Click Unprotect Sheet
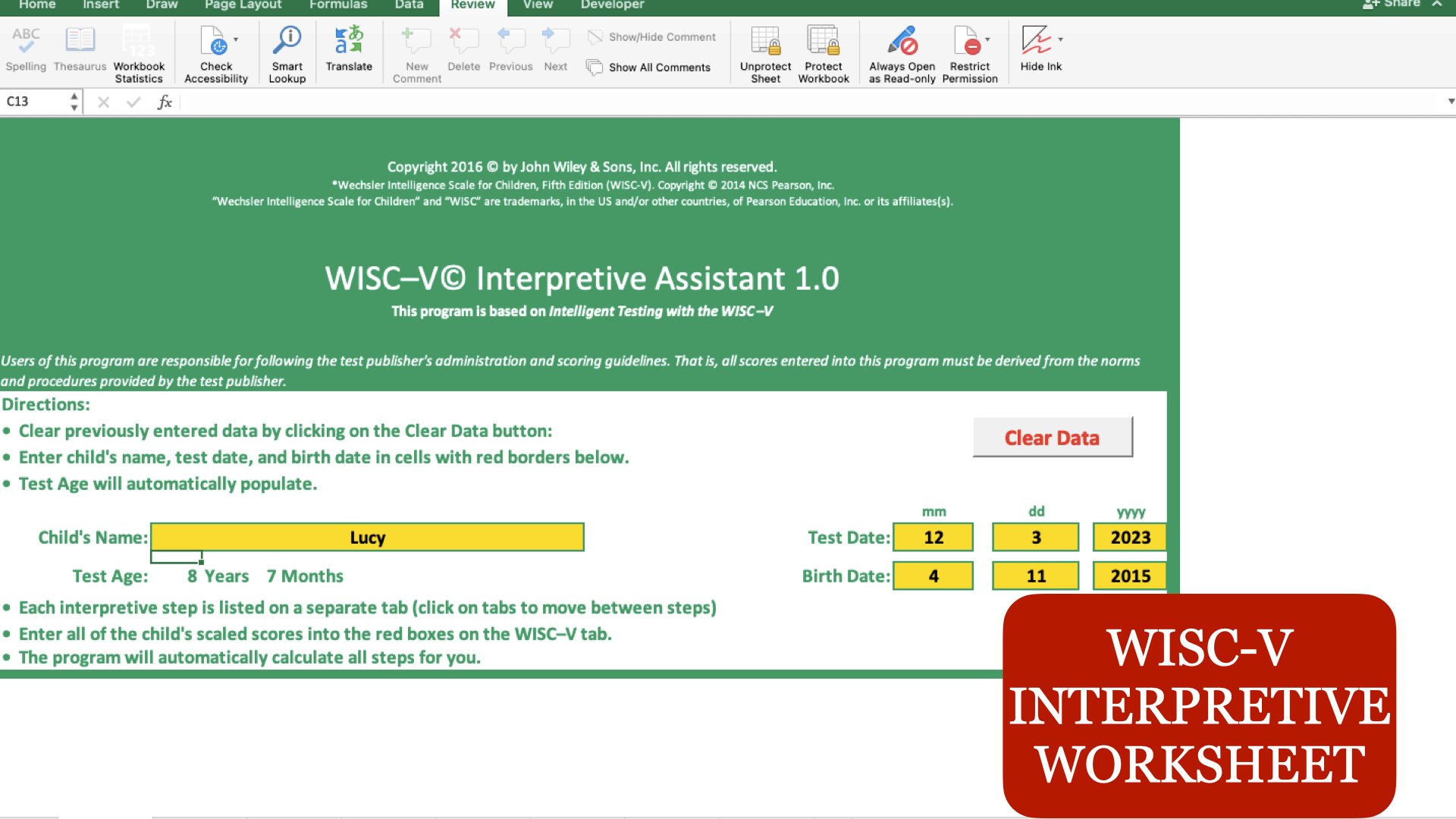This screenshot has width=1456, height=819. 765,52
